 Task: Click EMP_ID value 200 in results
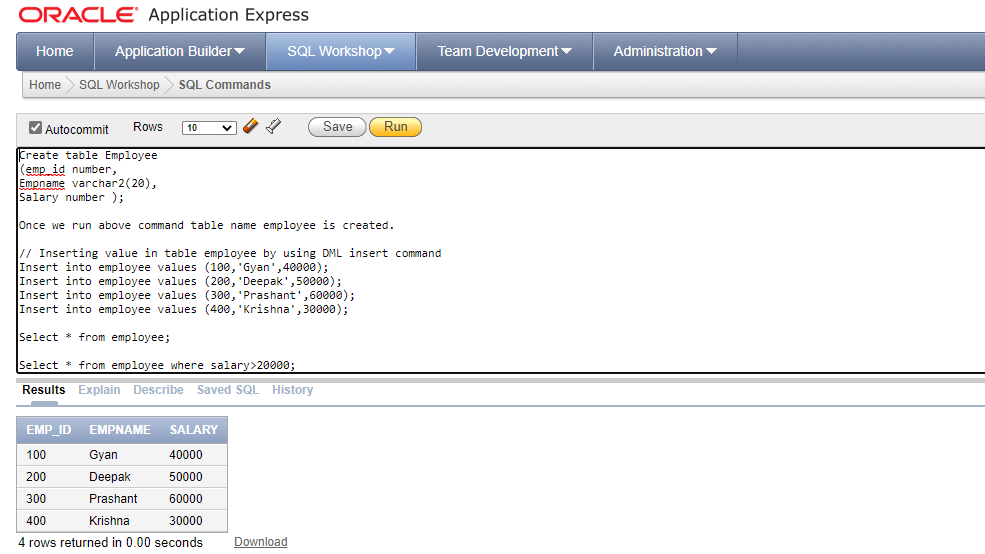(36, 477)
